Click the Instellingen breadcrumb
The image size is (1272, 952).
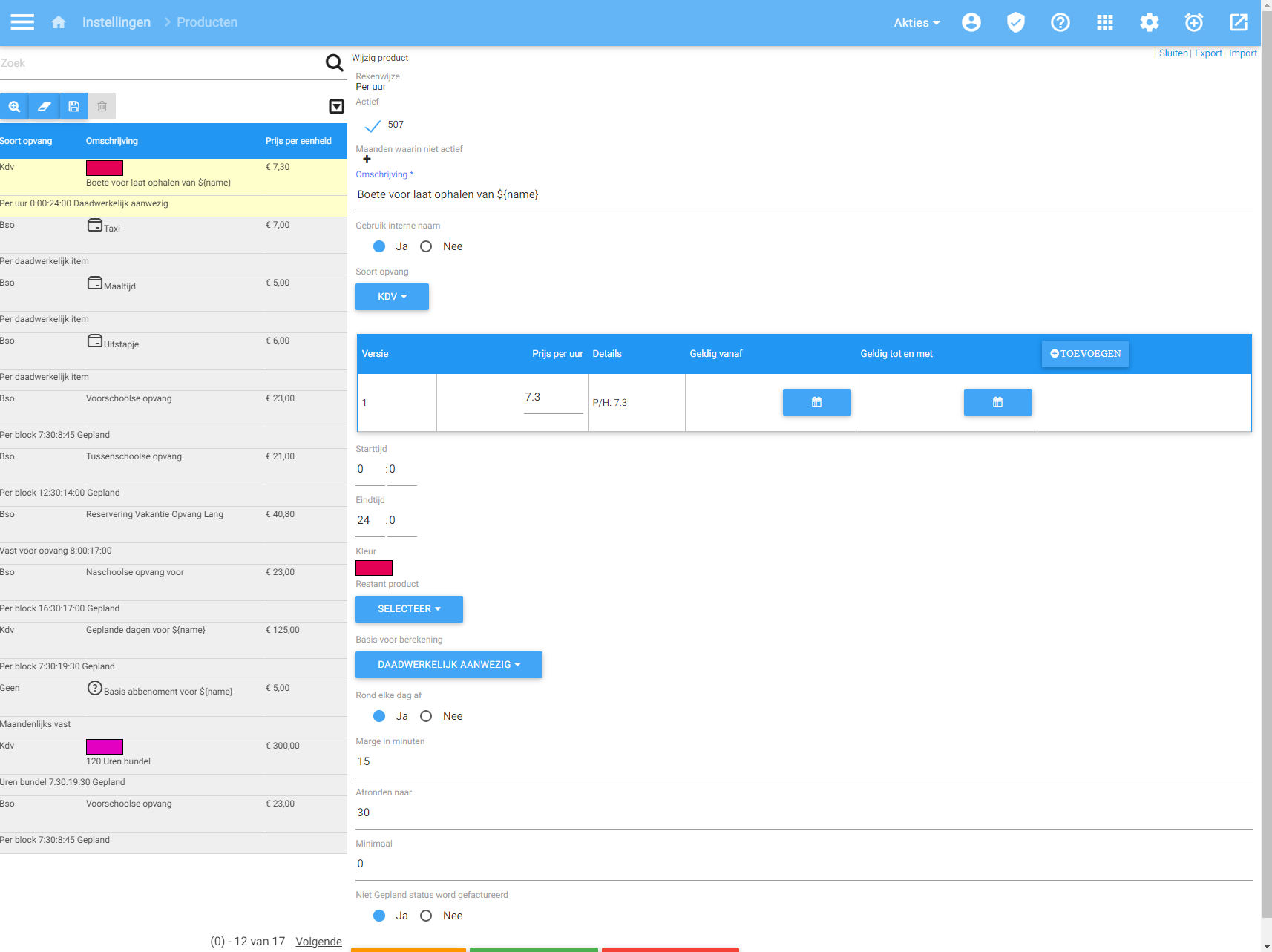coord(117,22)
